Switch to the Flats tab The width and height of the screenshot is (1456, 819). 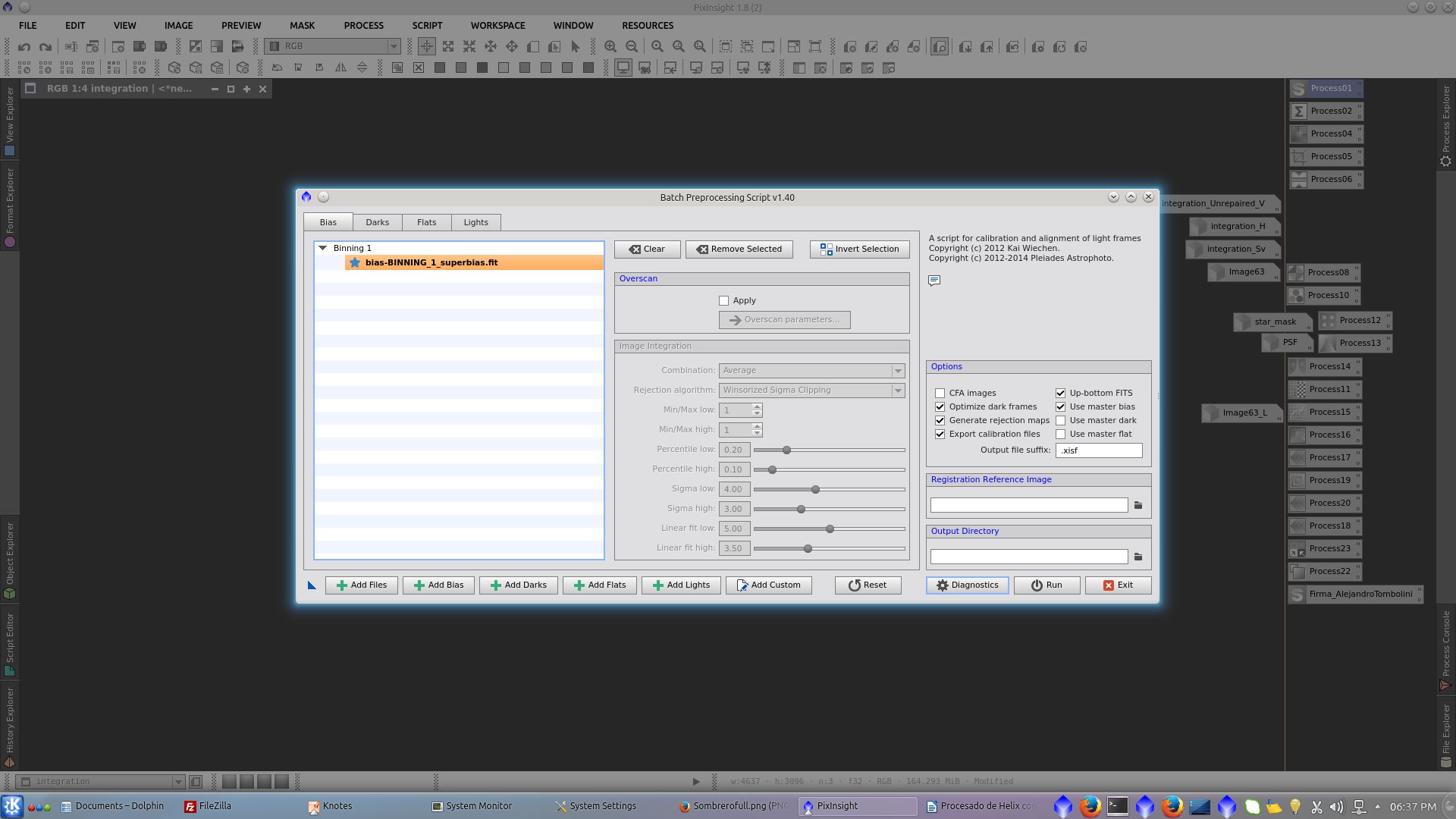click(426, 222)
